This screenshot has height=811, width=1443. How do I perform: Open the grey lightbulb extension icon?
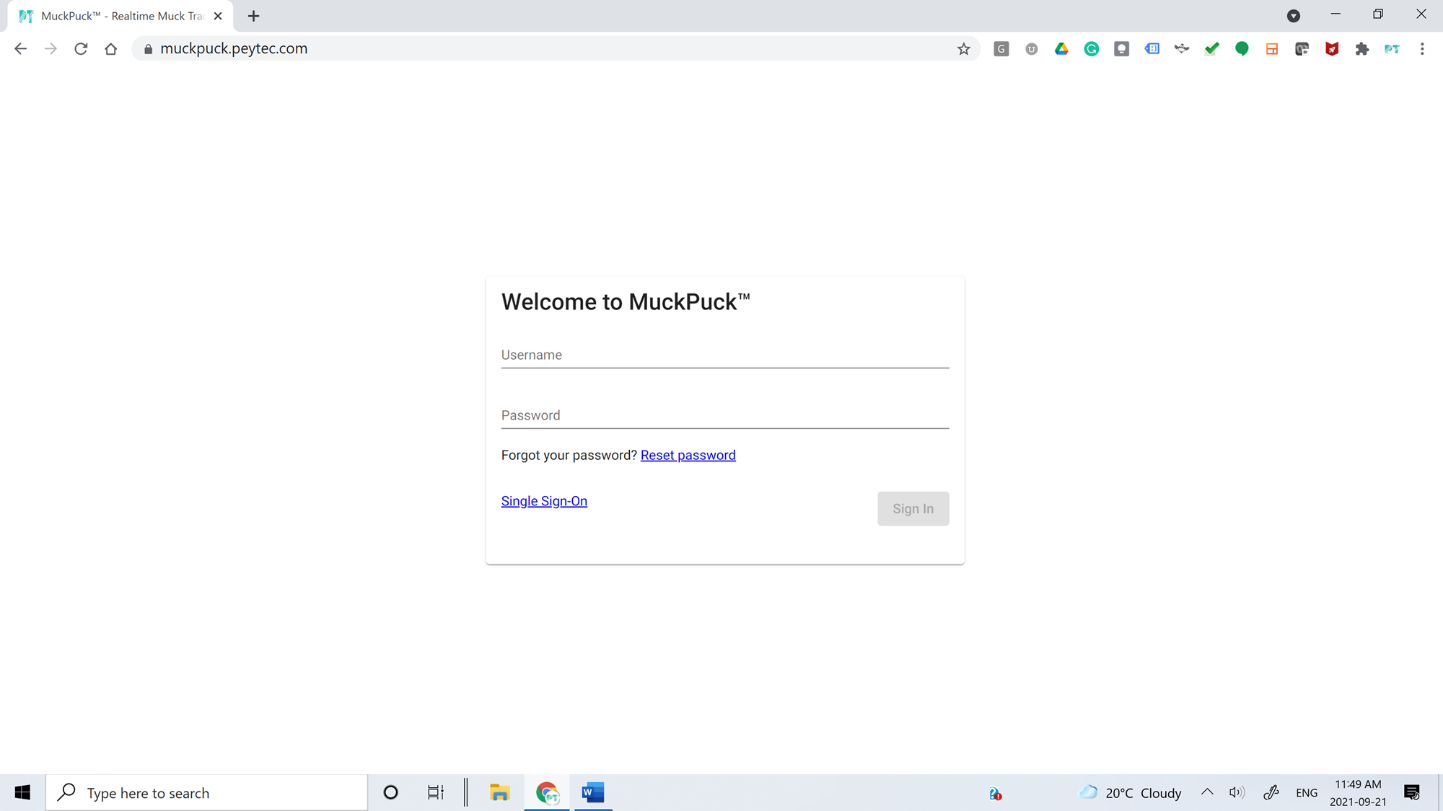(1121, 49)
